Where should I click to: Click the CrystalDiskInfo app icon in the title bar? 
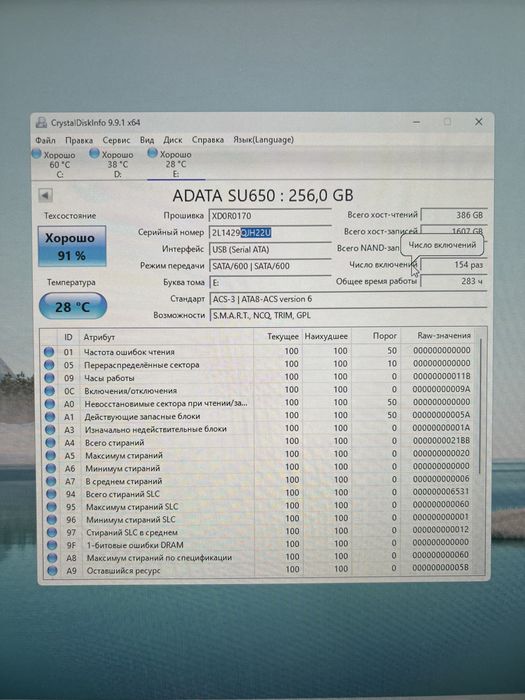point(42,123)
